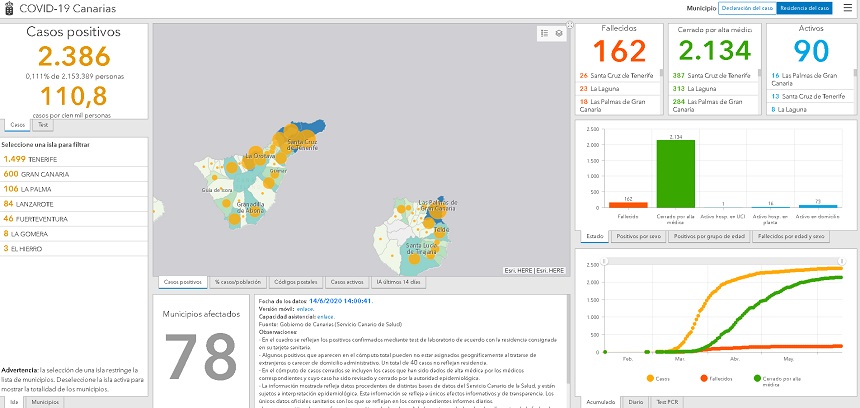Switch to the Municipios tab

43,401
